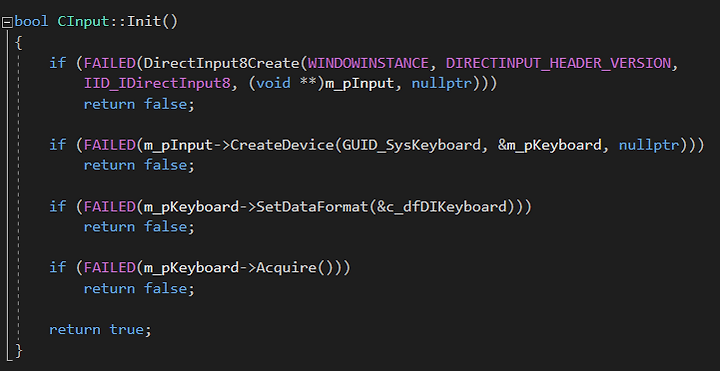The width and height of the screenshot is (720, 371).
Task: Click 'm_pKeyboard' before SetDataFormat
Action: point(191,207)
